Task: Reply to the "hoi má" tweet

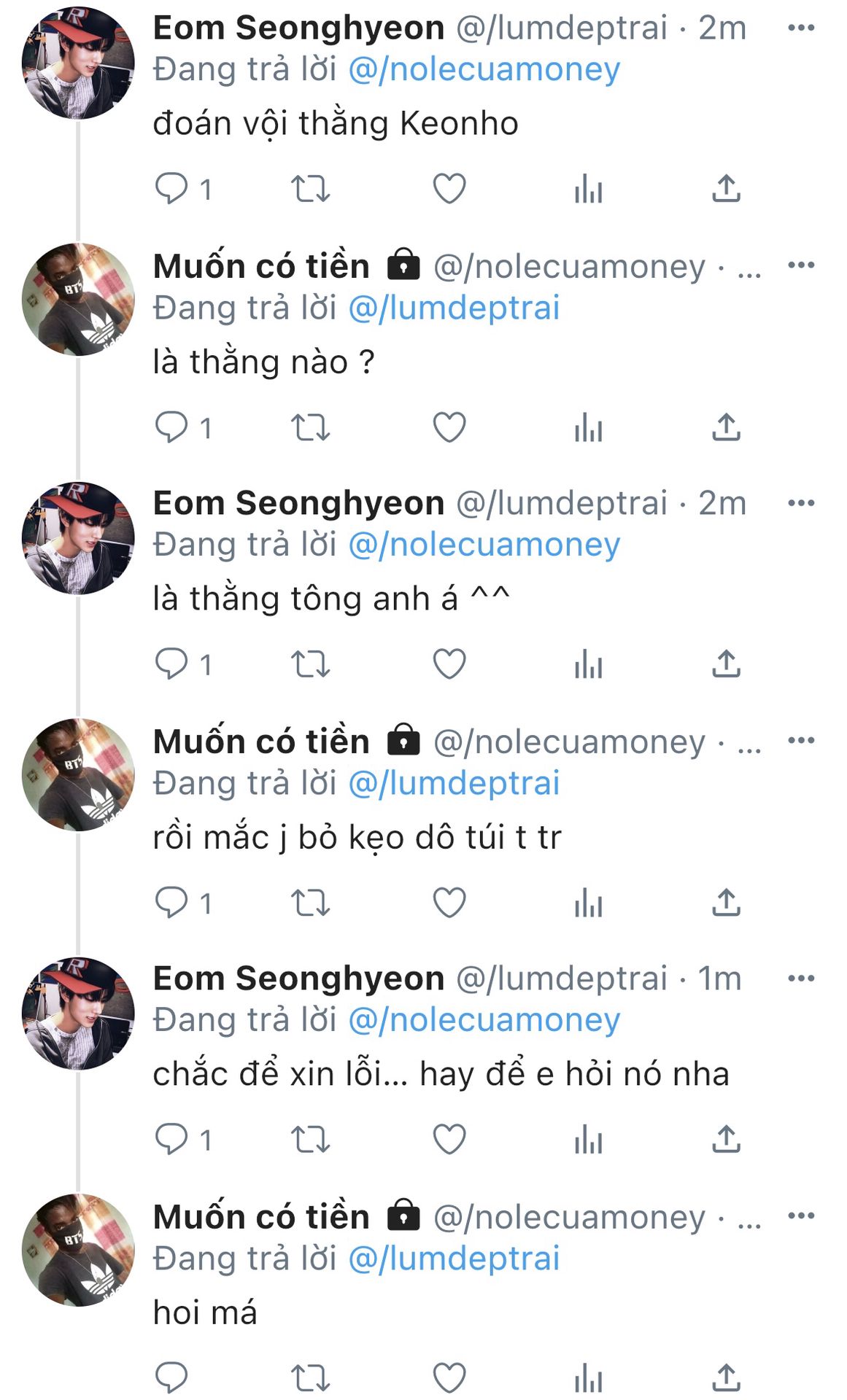Action: coord(172,1377)
